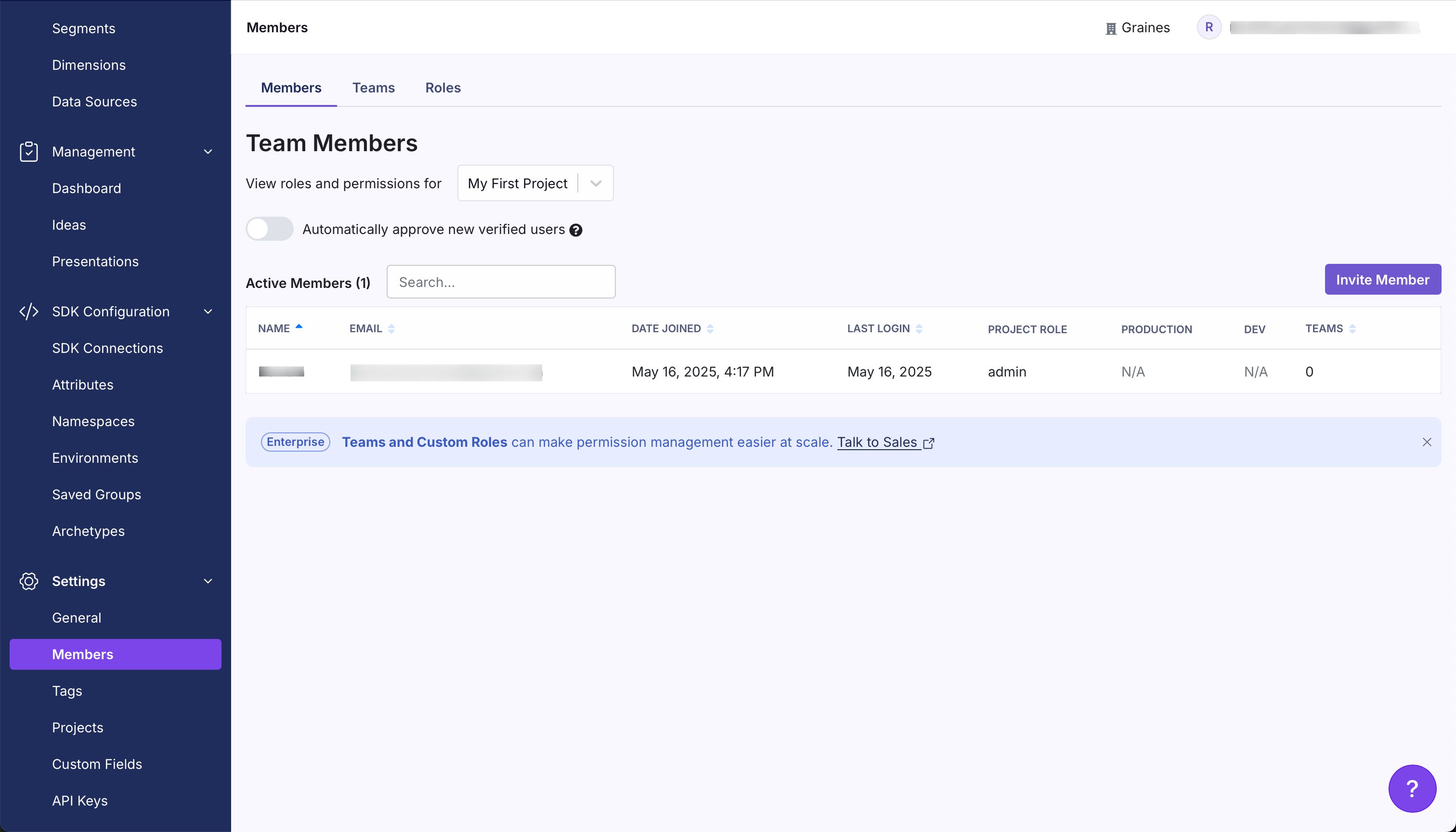
Task: Open the Projects settings page
Action: point(77,728)
